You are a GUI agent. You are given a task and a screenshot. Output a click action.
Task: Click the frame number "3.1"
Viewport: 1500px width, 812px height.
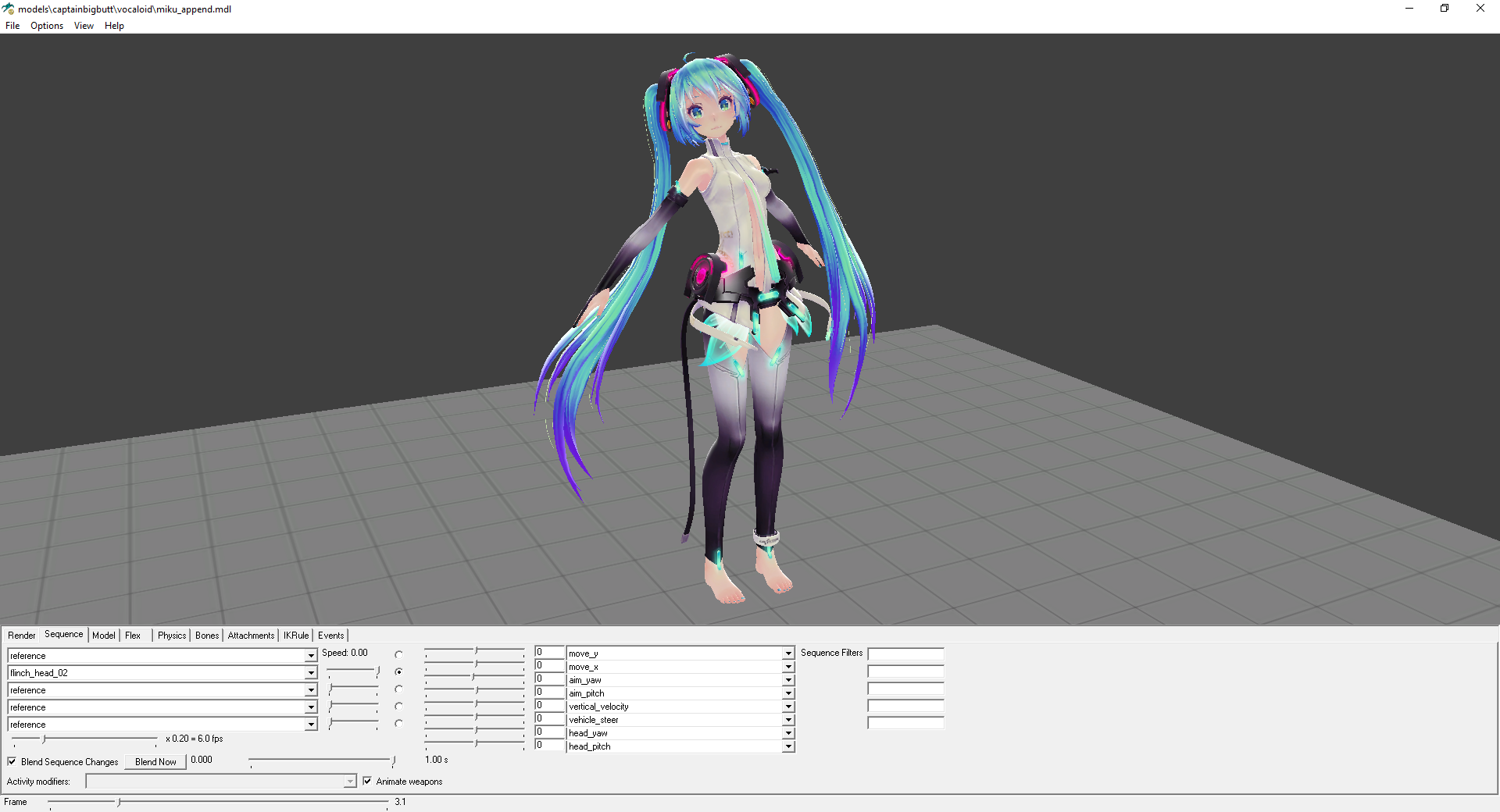(x=400, y=802)
